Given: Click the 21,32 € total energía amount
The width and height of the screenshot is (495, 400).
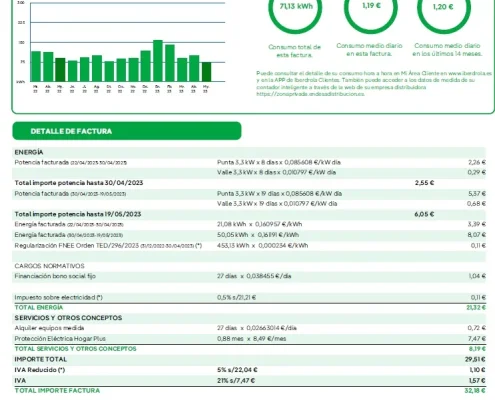Looking at the screenshot, I should coord(476,307).
